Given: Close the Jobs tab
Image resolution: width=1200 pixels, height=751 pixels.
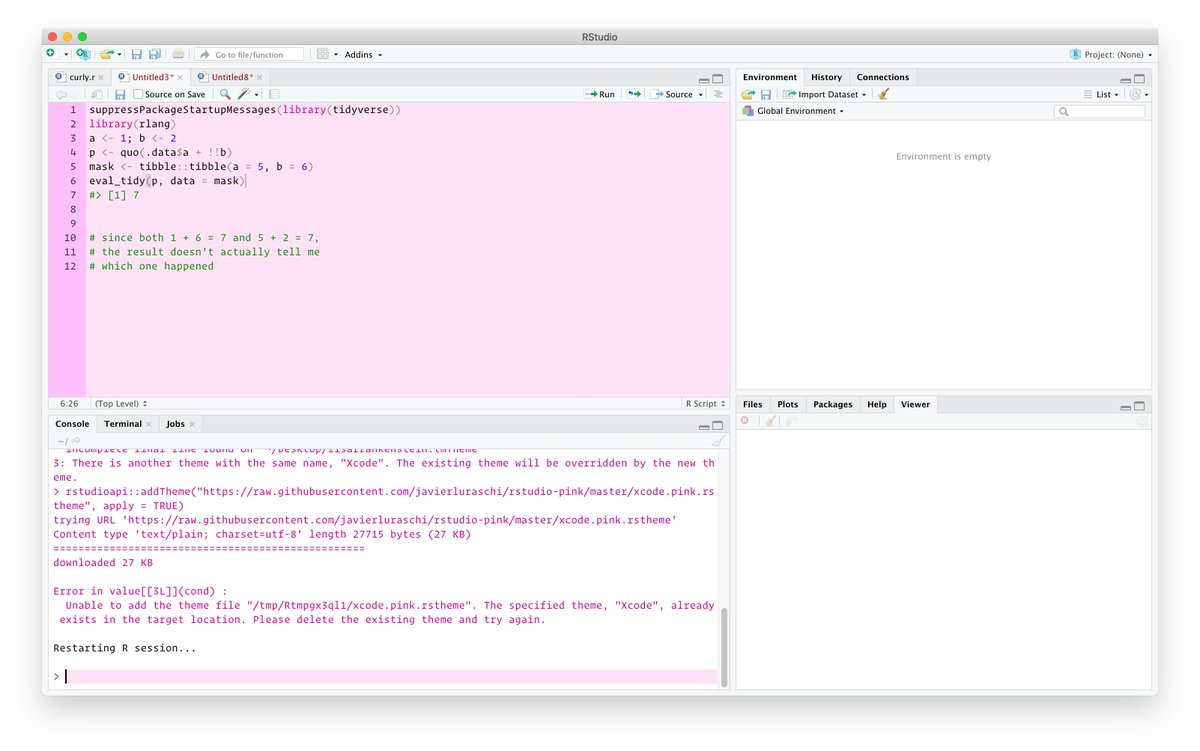Looking at the screenshot, I should coord(192,424).
